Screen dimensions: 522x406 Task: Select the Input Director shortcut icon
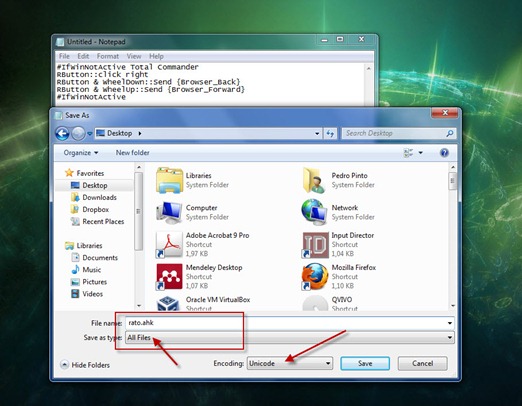(315, 245)
